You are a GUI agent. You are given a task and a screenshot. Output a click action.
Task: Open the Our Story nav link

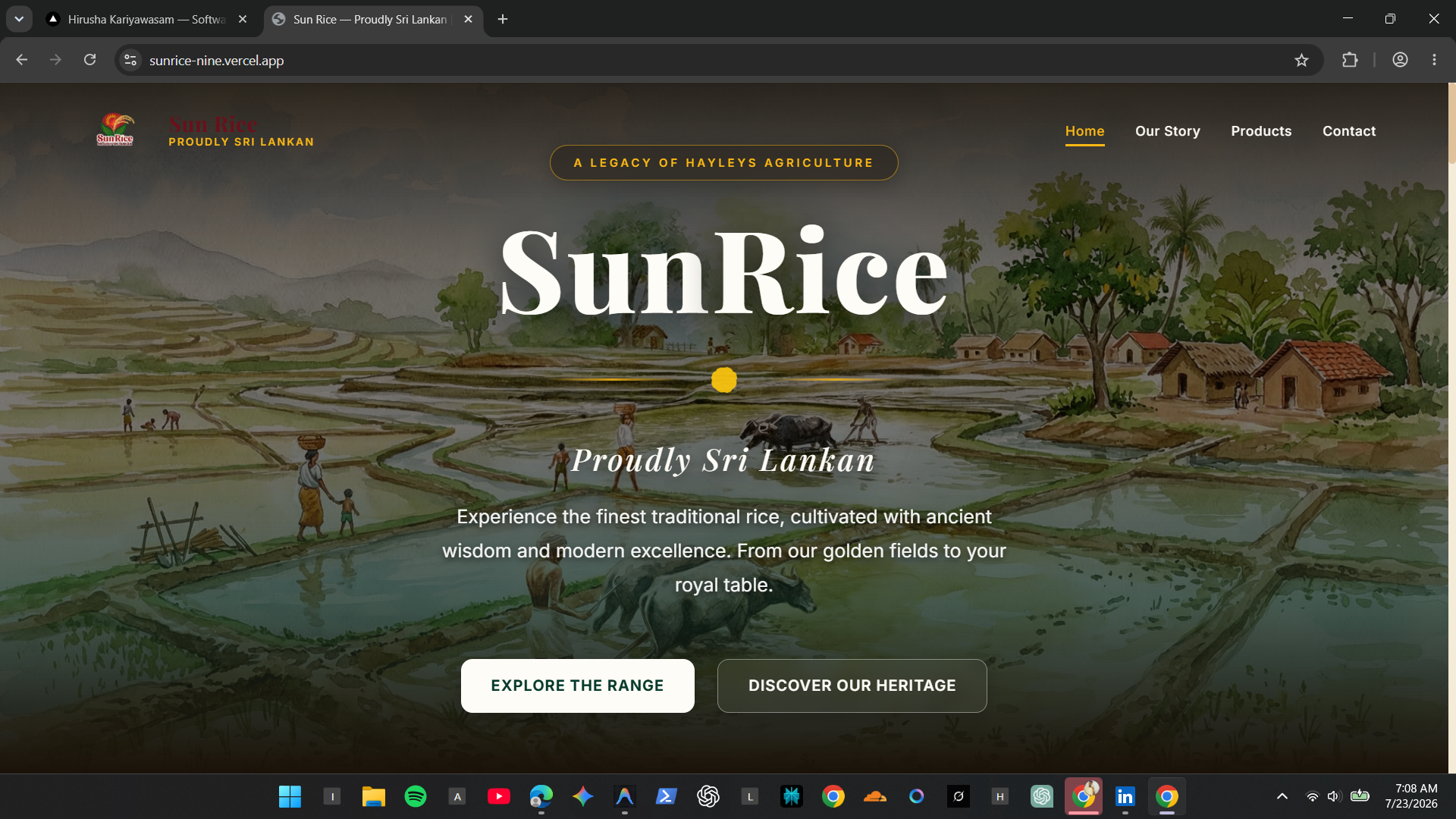point(1167,131)
